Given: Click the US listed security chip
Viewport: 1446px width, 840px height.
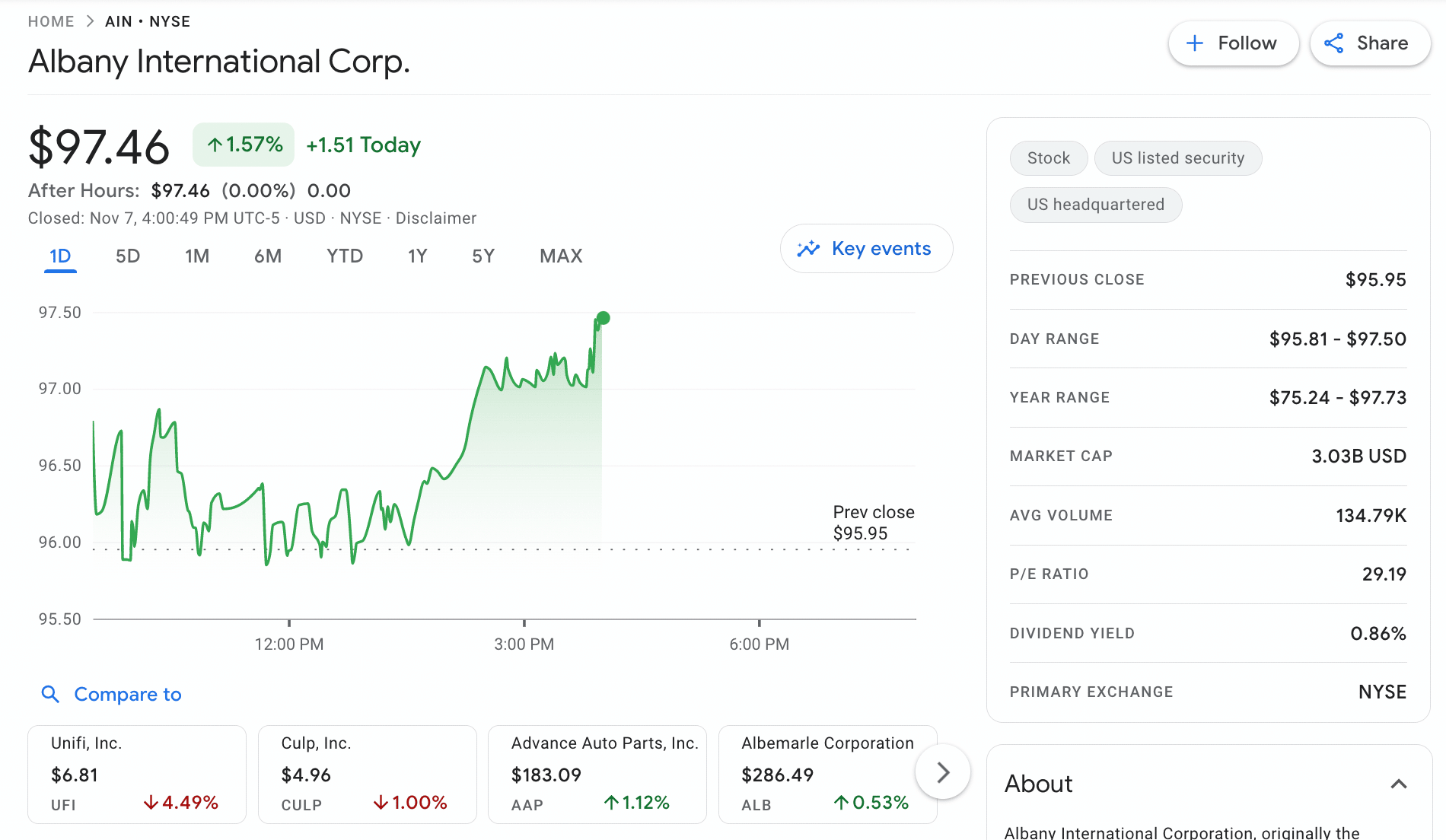Looking at the screenshot, I should 1178,158.
